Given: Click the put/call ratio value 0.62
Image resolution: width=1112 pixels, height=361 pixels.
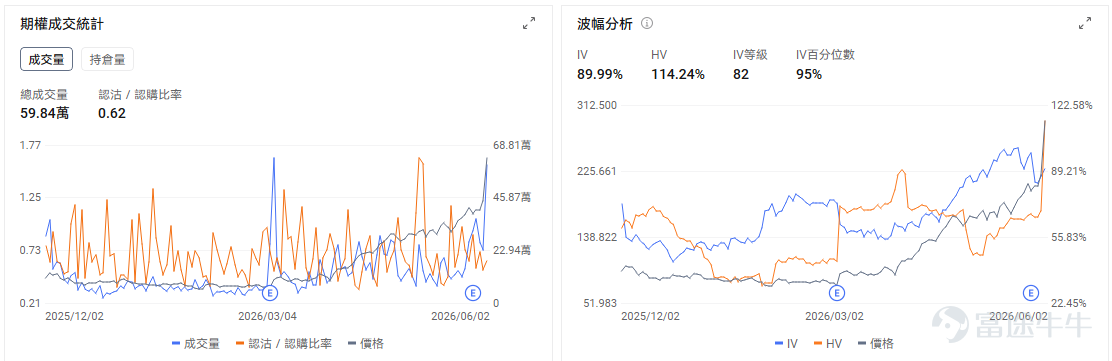Looking at the screenshot, I should [112, 112].
